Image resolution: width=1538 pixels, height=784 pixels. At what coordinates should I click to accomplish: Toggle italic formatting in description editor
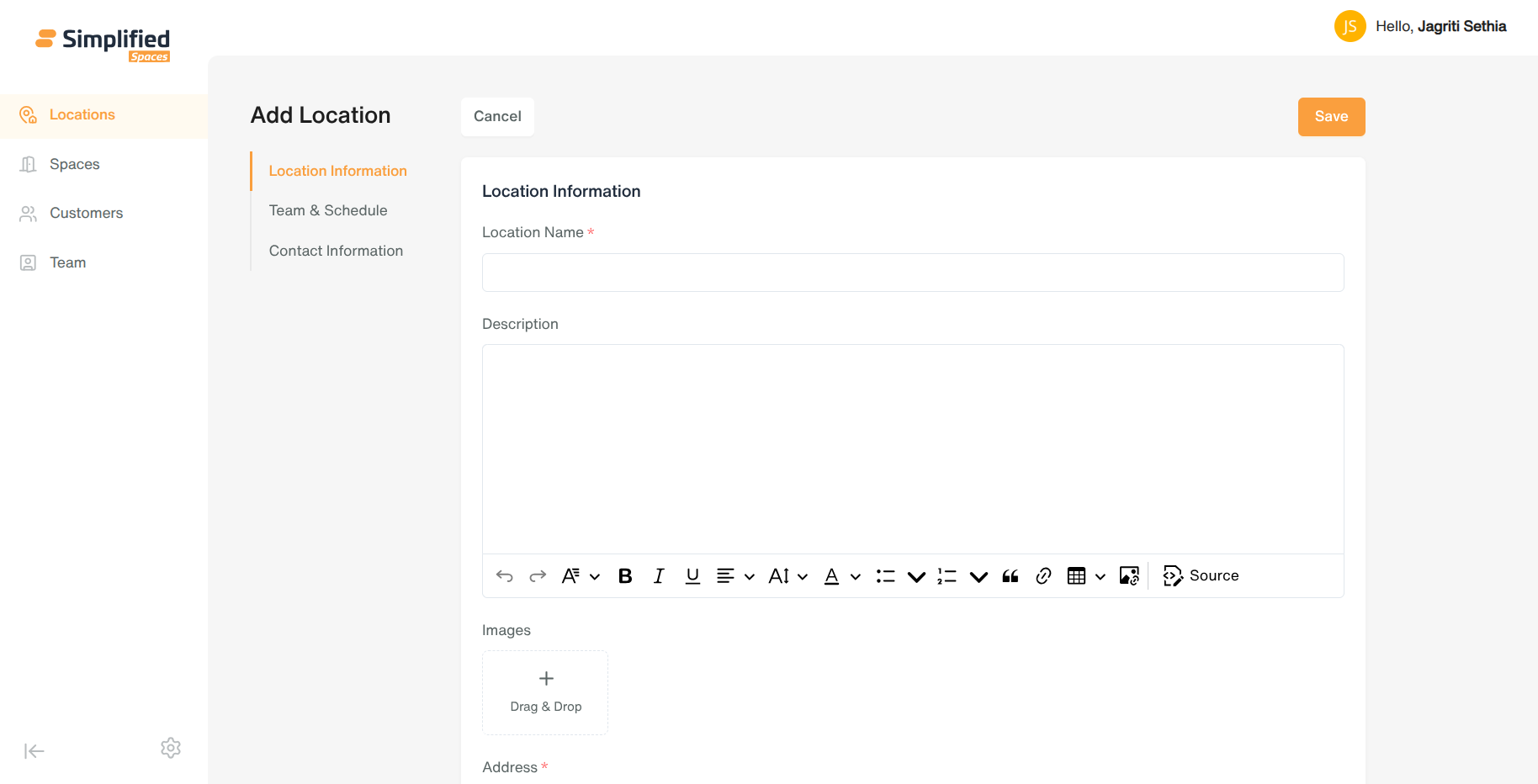click(659, 576)
